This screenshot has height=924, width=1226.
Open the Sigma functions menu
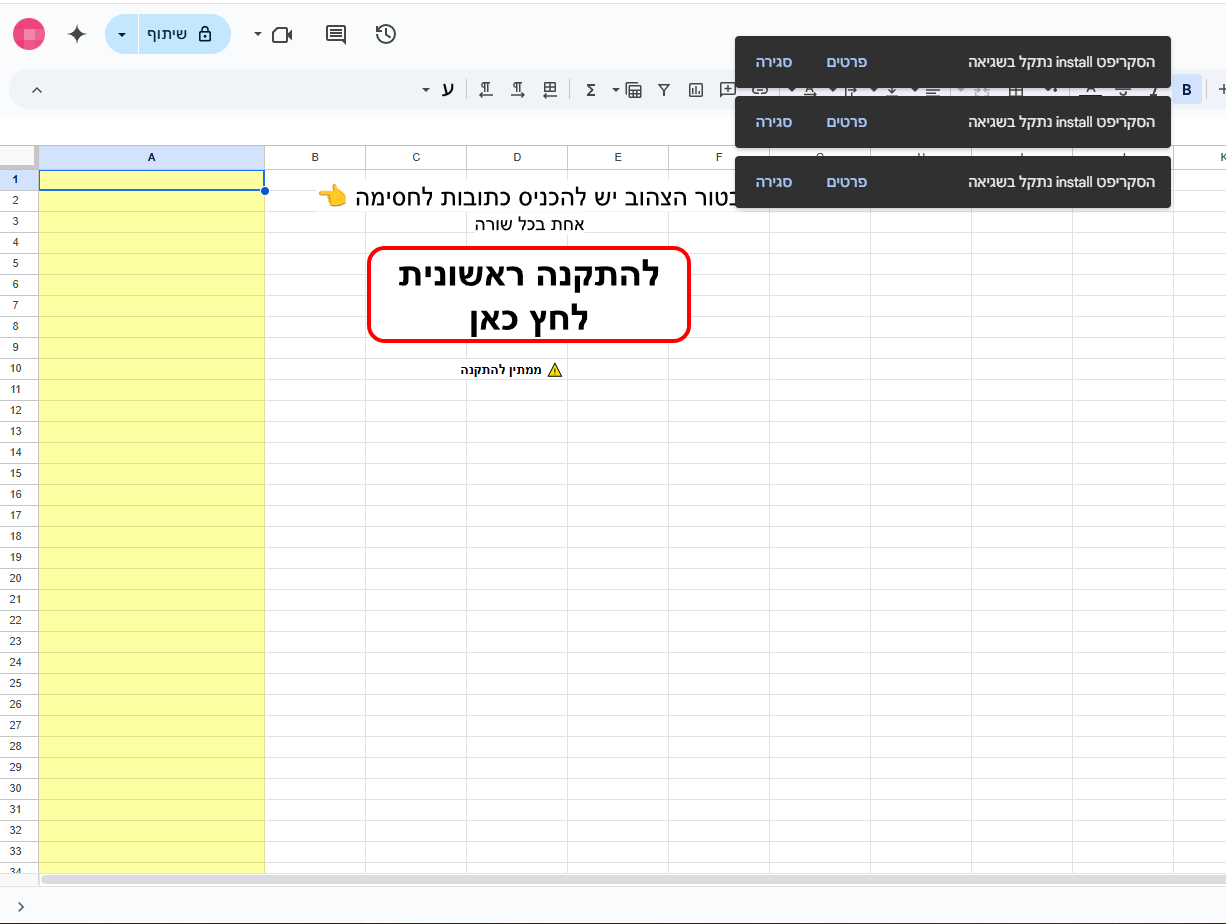(590, 90)
